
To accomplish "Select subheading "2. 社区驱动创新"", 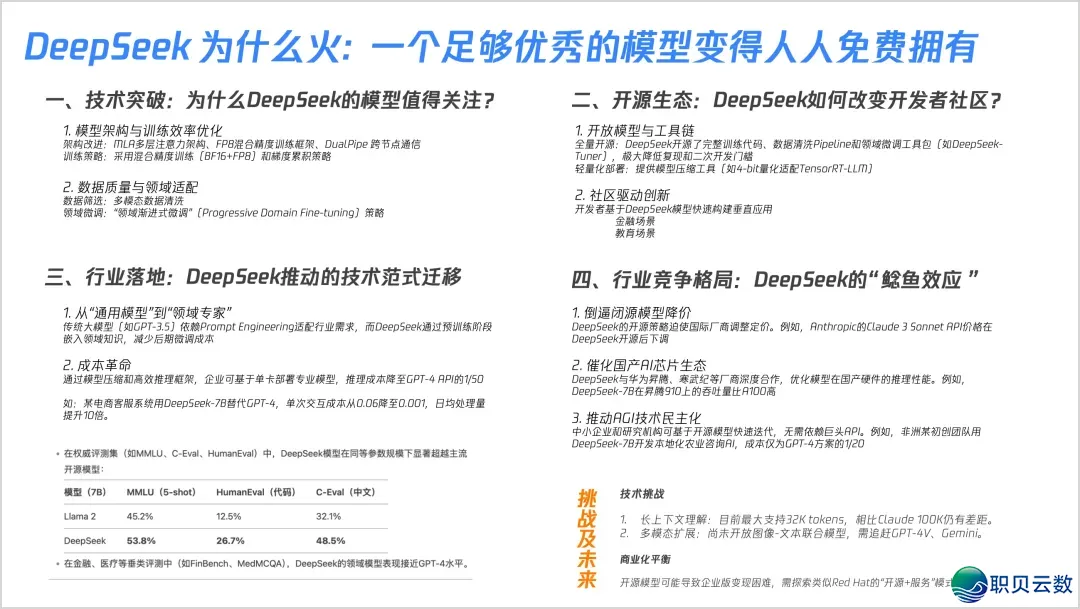I will [622, 195].
